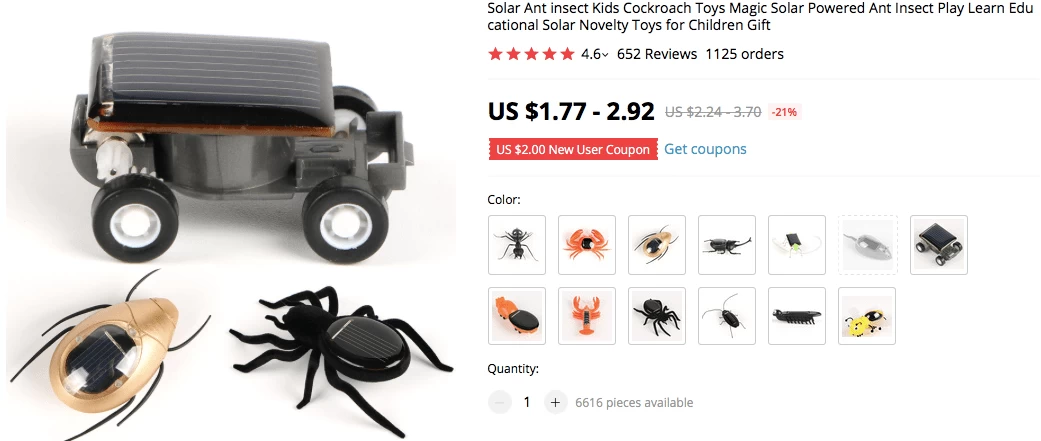Select the cockroach with long antennae option
Image resolution: width=1041 pixels, height=441 pixels.
click(727, 315)
